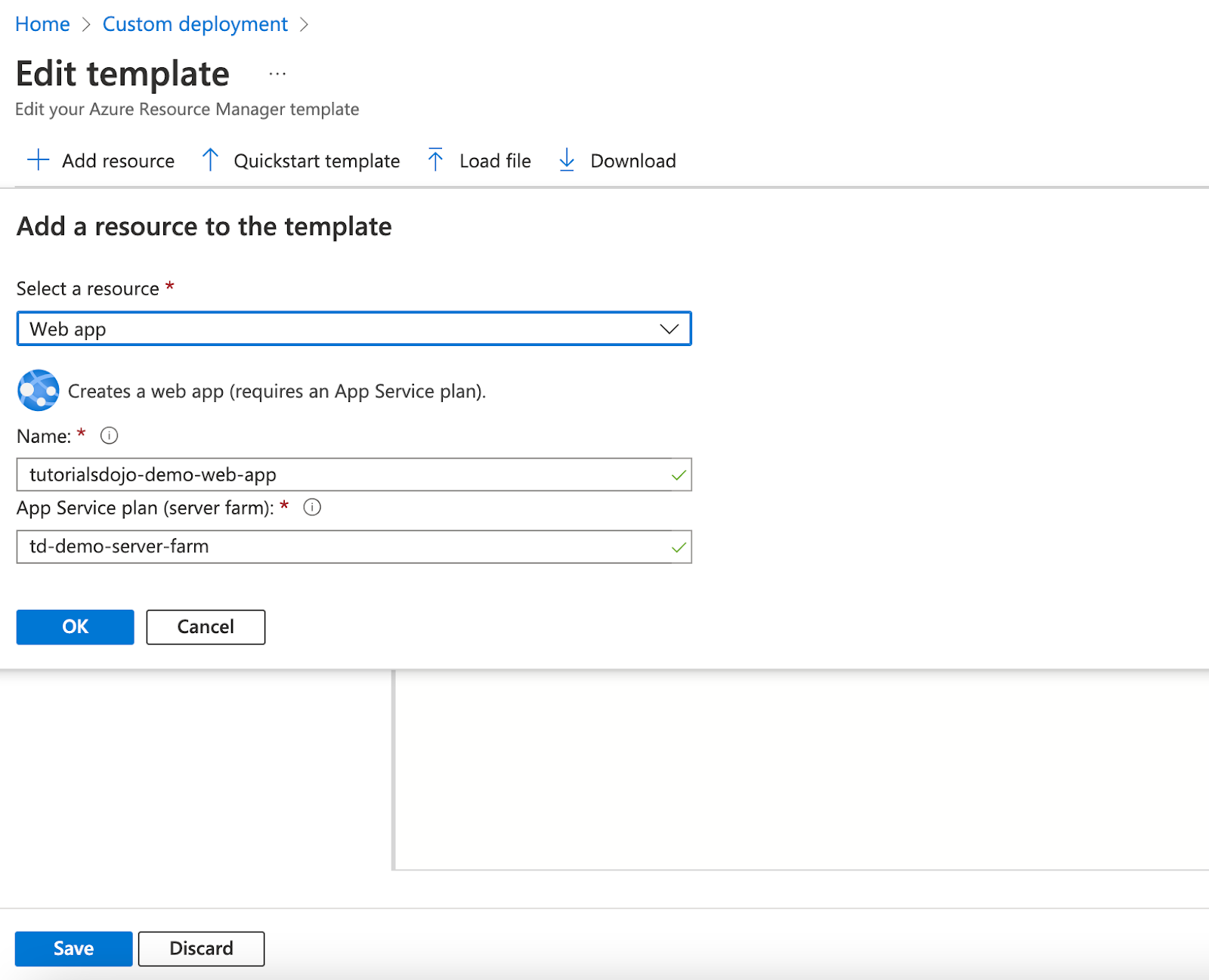Navigate to Custom deployment breadcrumb link

[195, 24]
